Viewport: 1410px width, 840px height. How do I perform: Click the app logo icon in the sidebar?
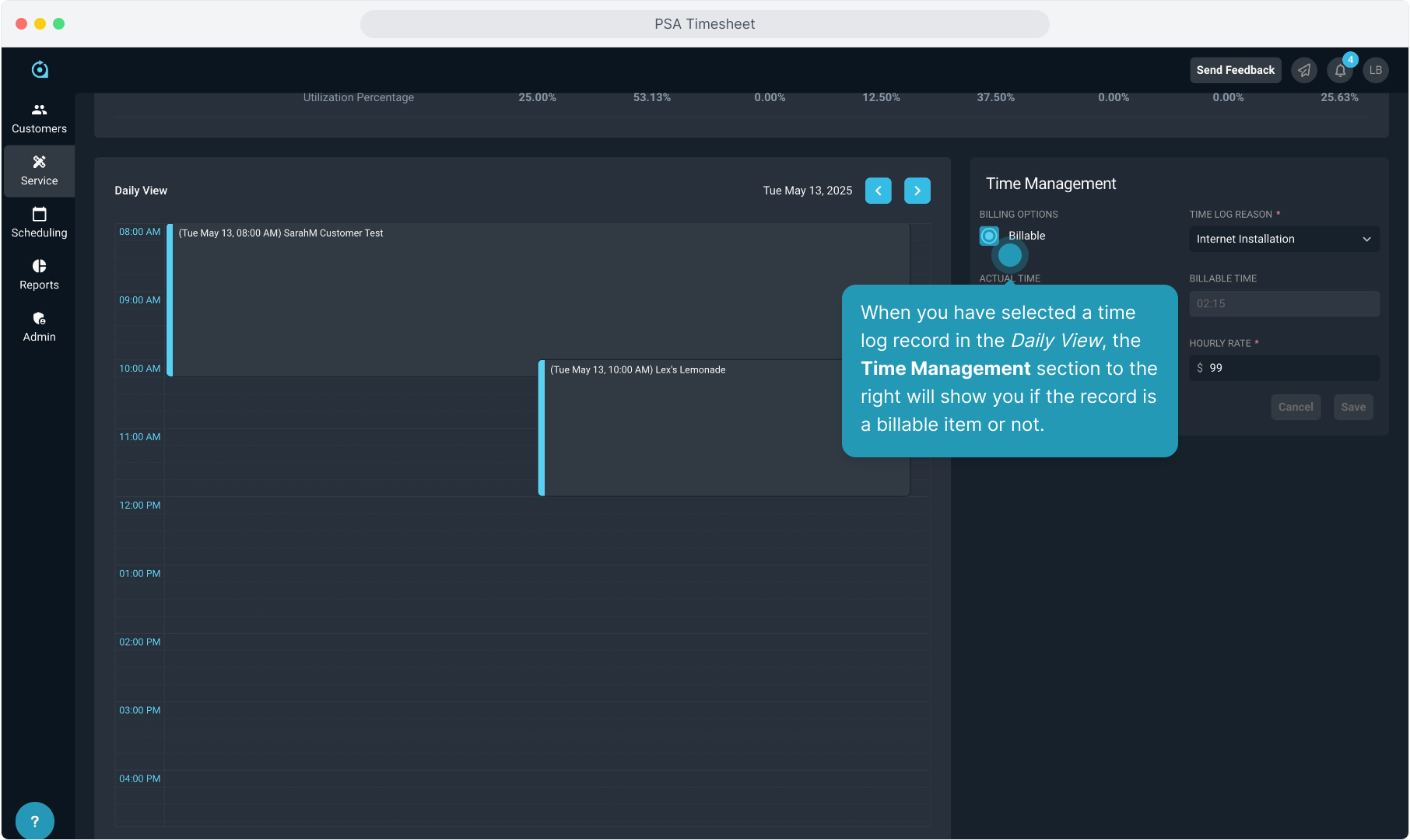point(40,70)
